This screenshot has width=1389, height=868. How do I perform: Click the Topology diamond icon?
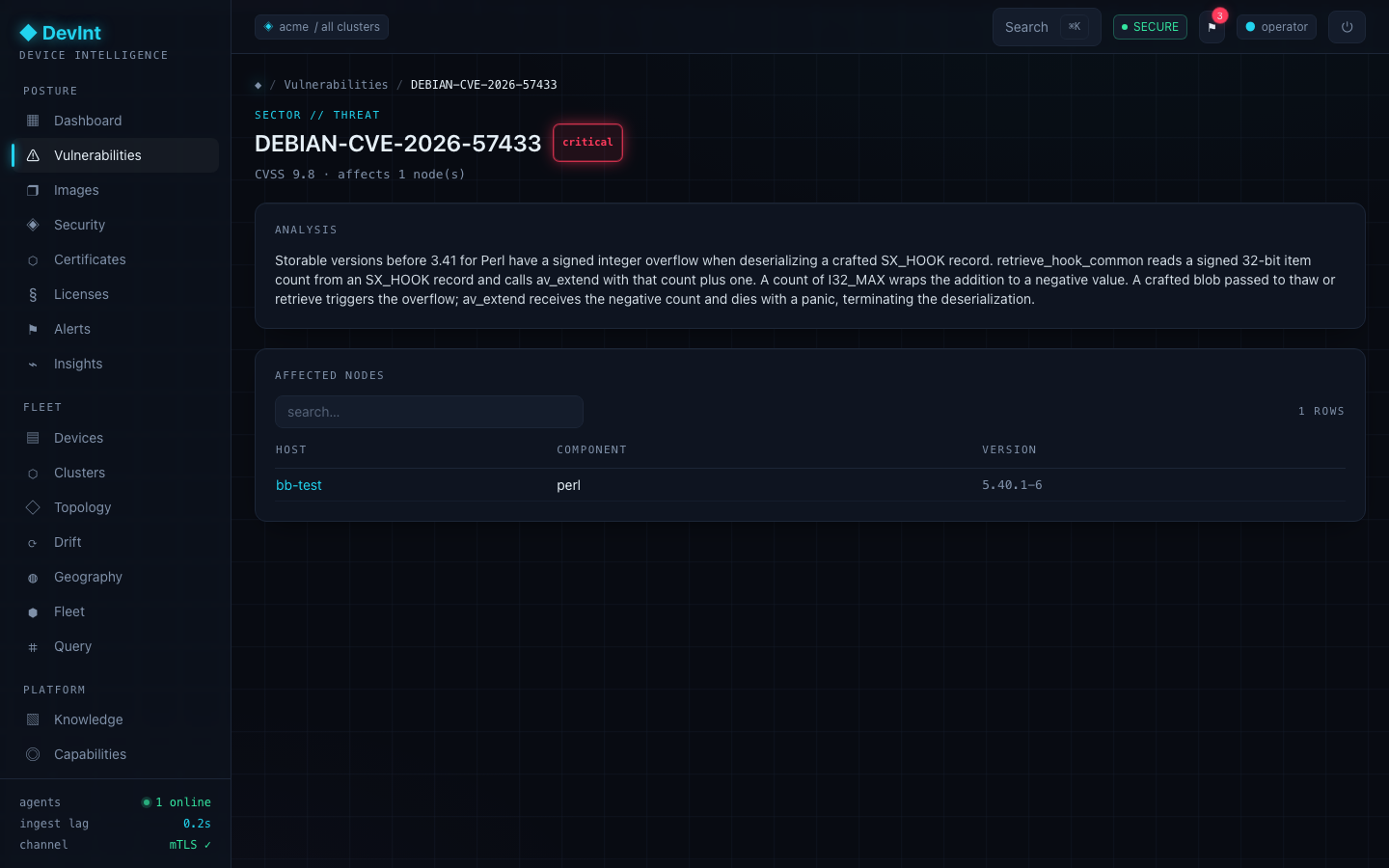pyautogui.click(x=33, y=507)
